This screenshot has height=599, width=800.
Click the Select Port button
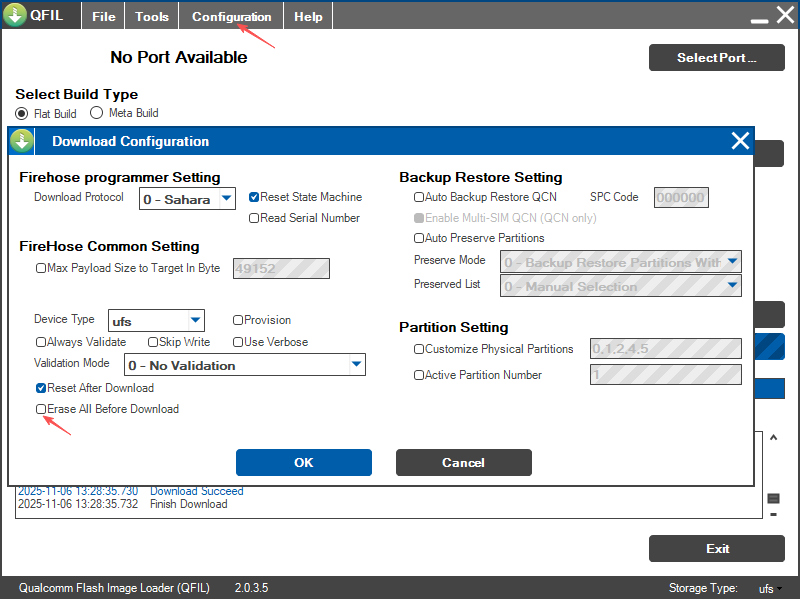(x=716, y=58)
